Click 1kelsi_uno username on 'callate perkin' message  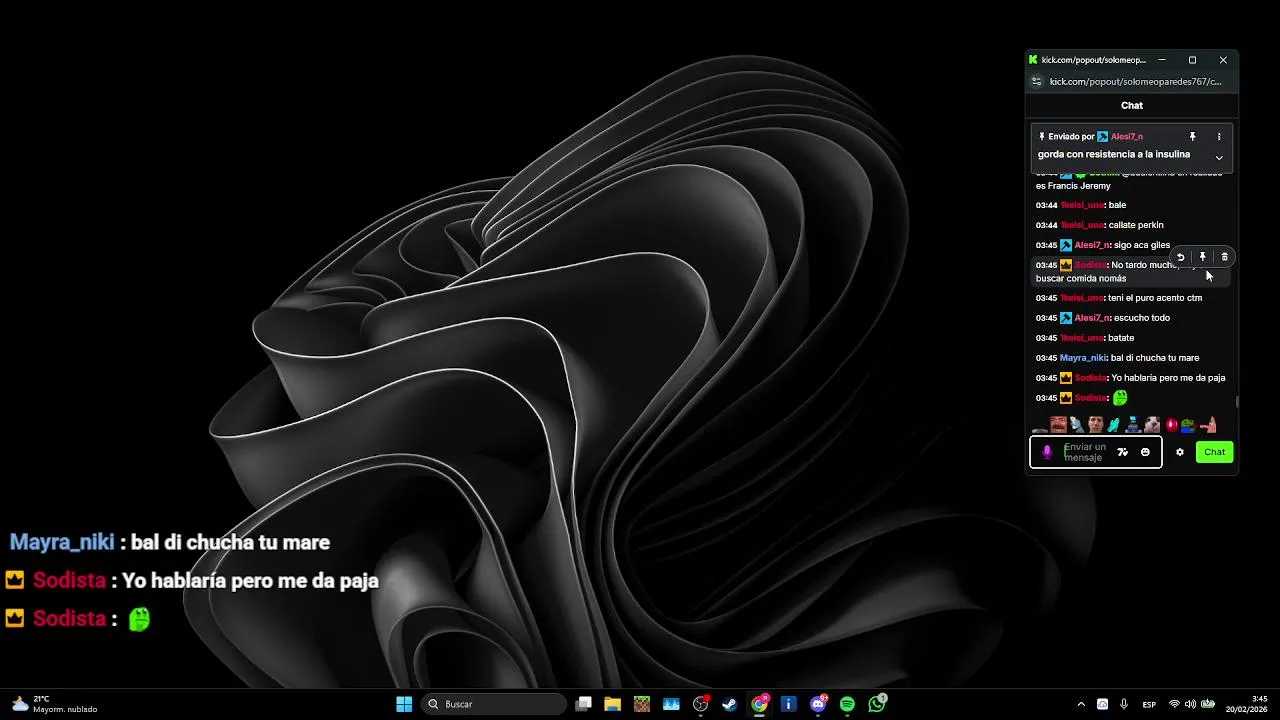[1082, 225]
